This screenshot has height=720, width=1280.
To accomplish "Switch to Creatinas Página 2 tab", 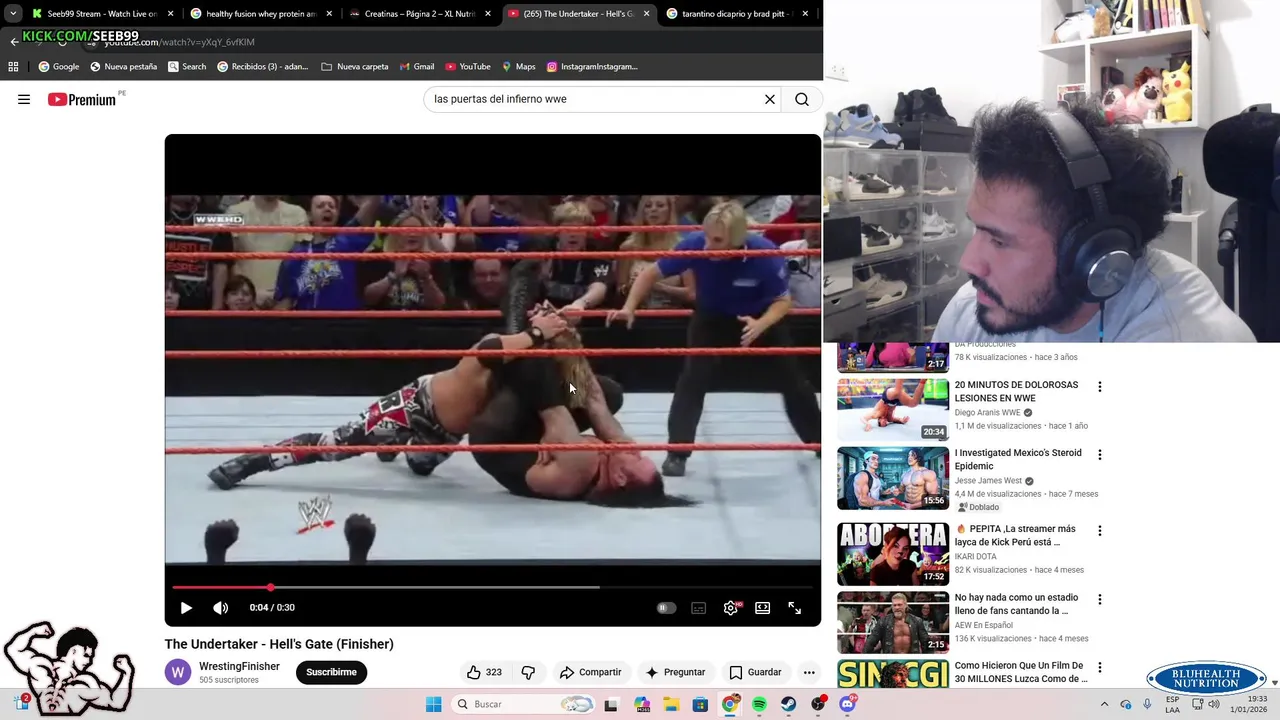I will click(419, 14).
